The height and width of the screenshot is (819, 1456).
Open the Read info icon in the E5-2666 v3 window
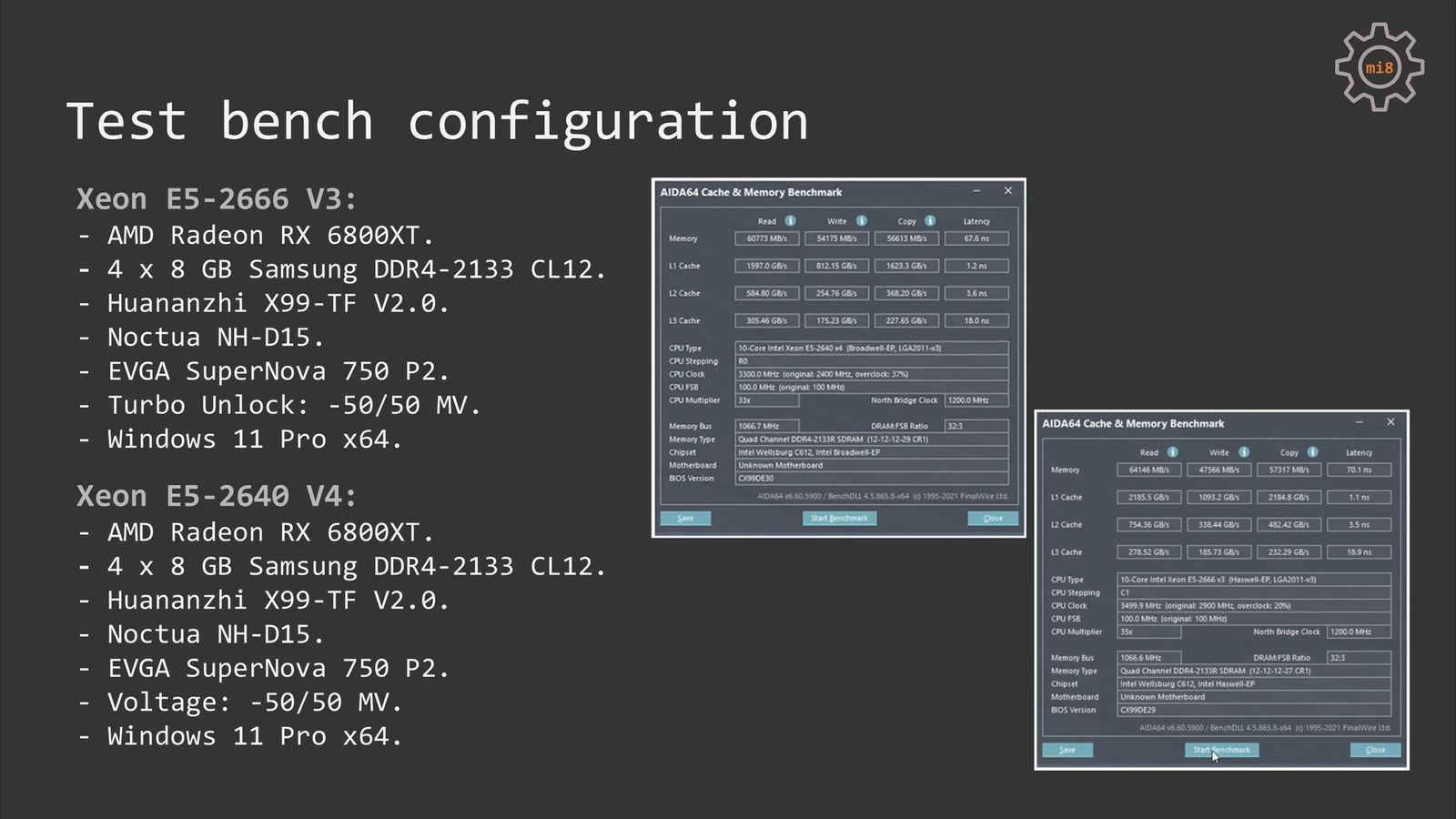pyautogui.click(x=1172, y=452)
